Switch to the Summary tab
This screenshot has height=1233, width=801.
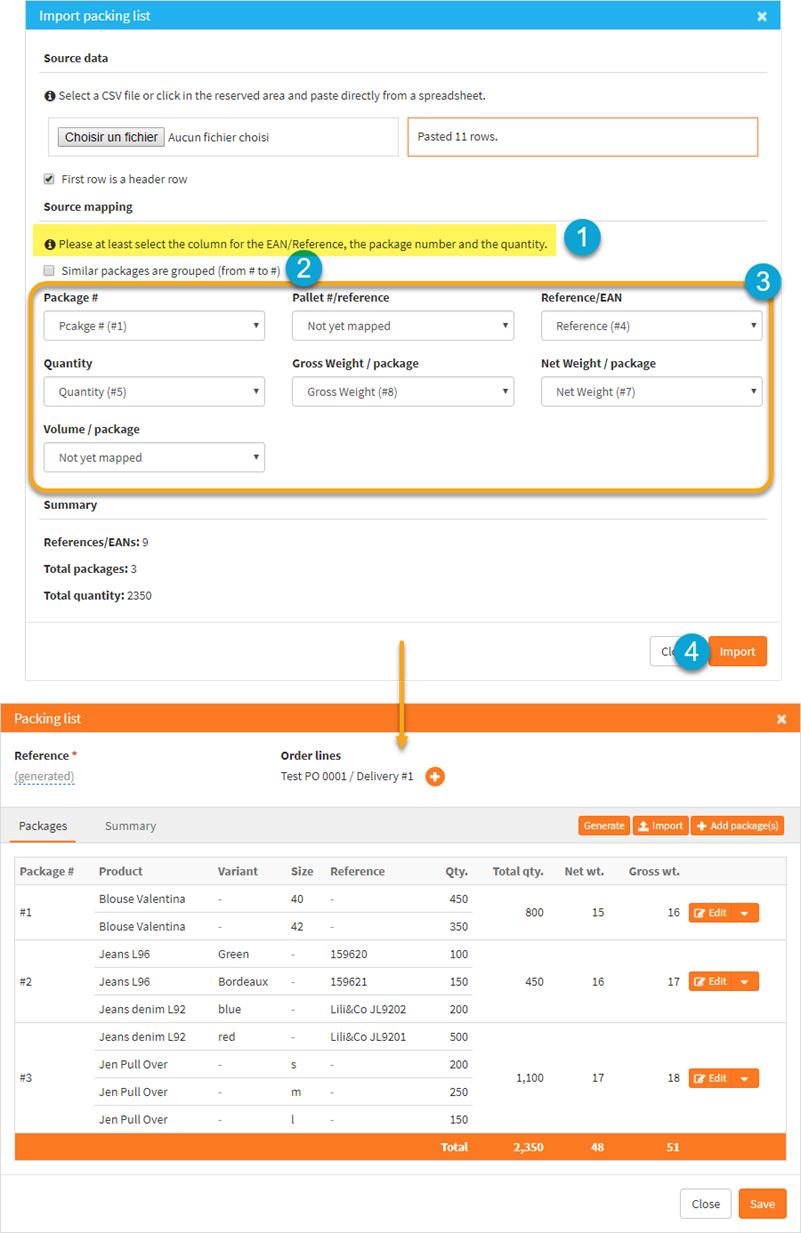130,826
